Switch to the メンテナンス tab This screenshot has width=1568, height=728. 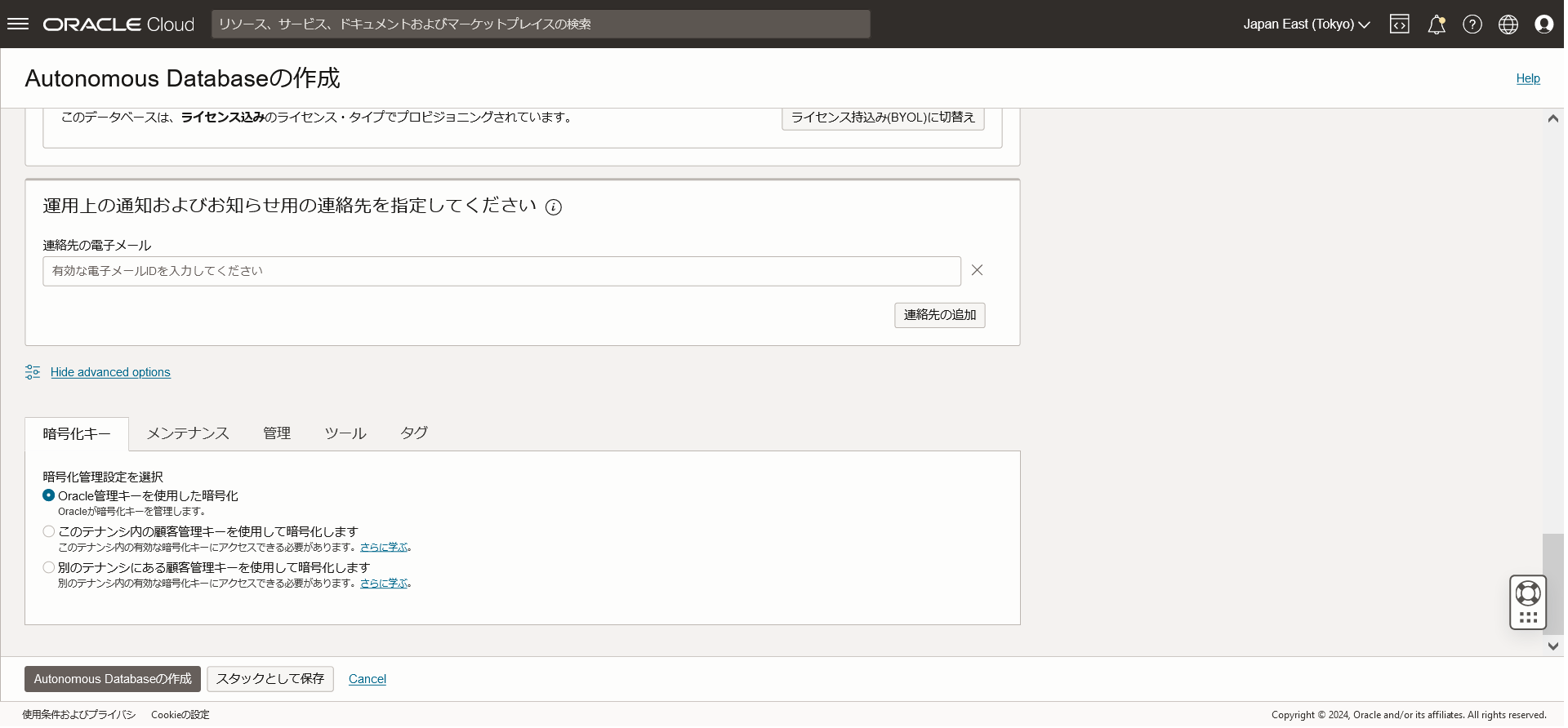tap(188, 433)
